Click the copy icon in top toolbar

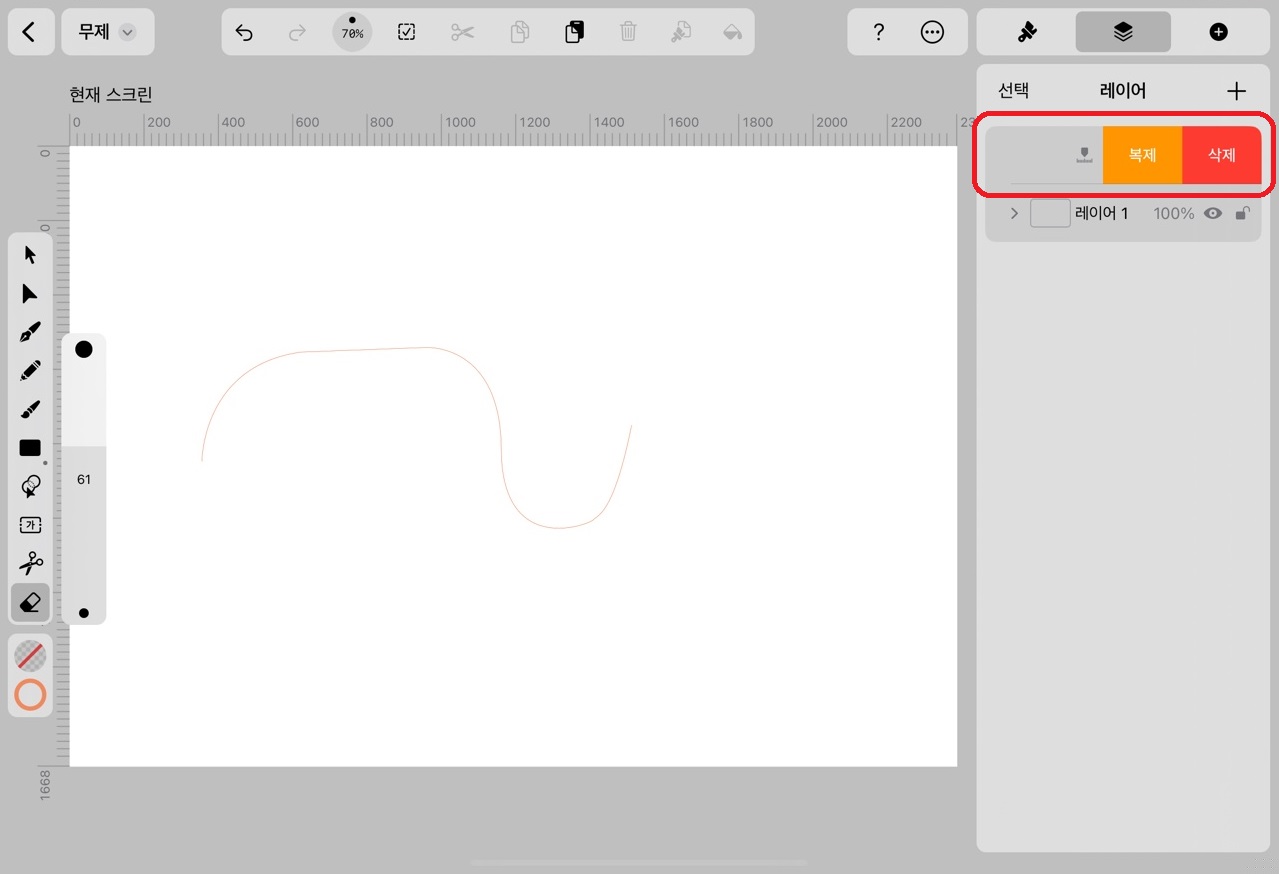tap(519, 32)
